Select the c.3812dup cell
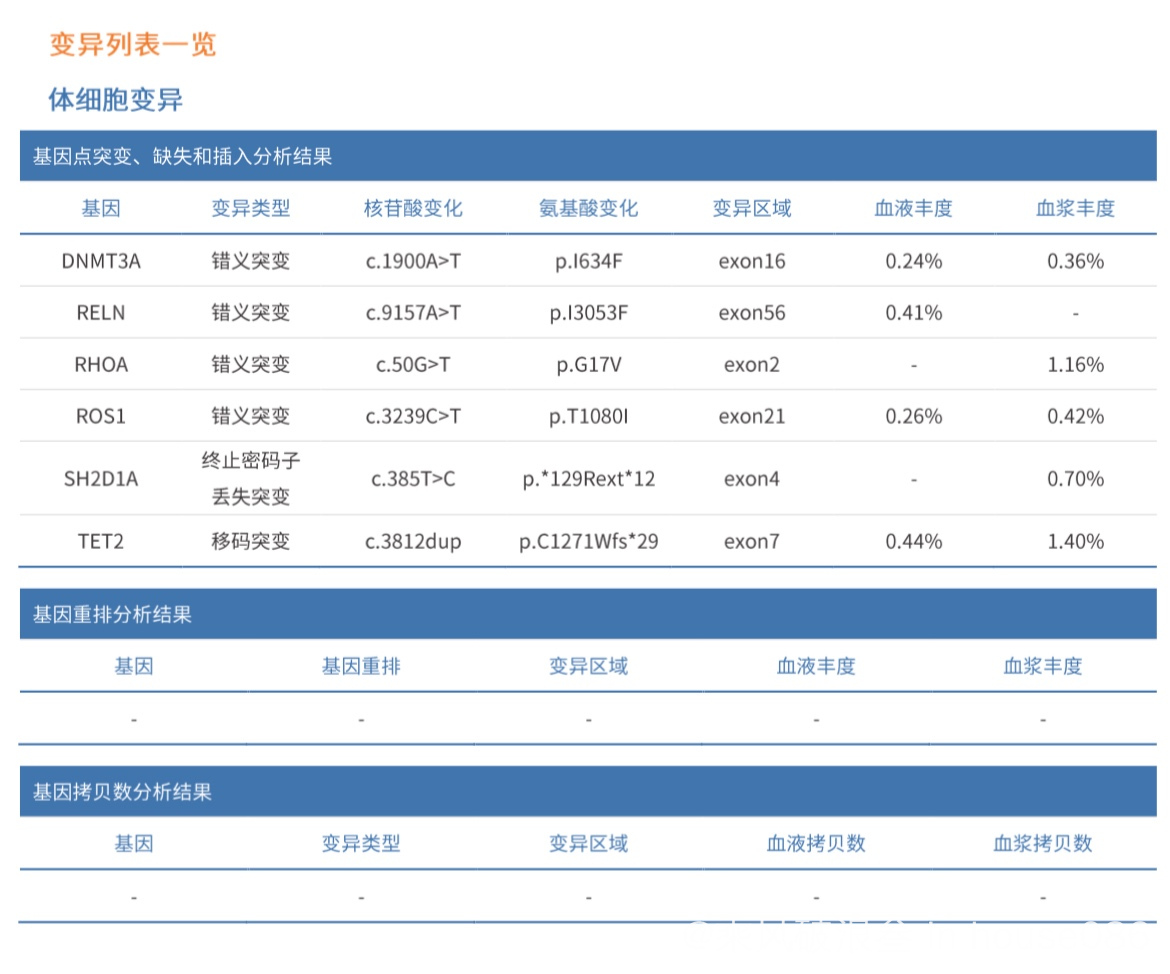 click(413, 541)
